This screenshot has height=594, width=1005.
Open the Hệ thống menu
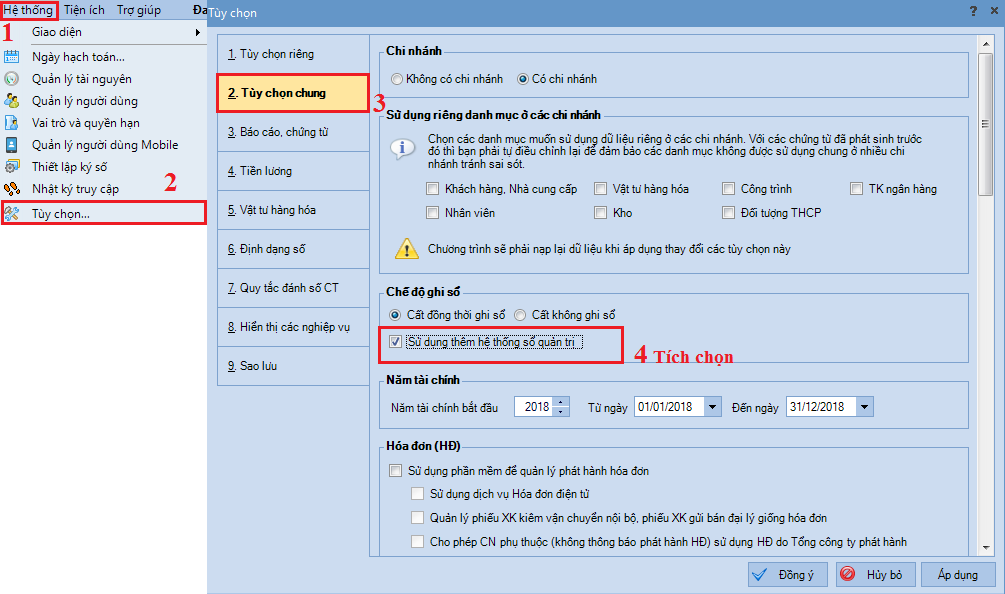coord(28,10)
